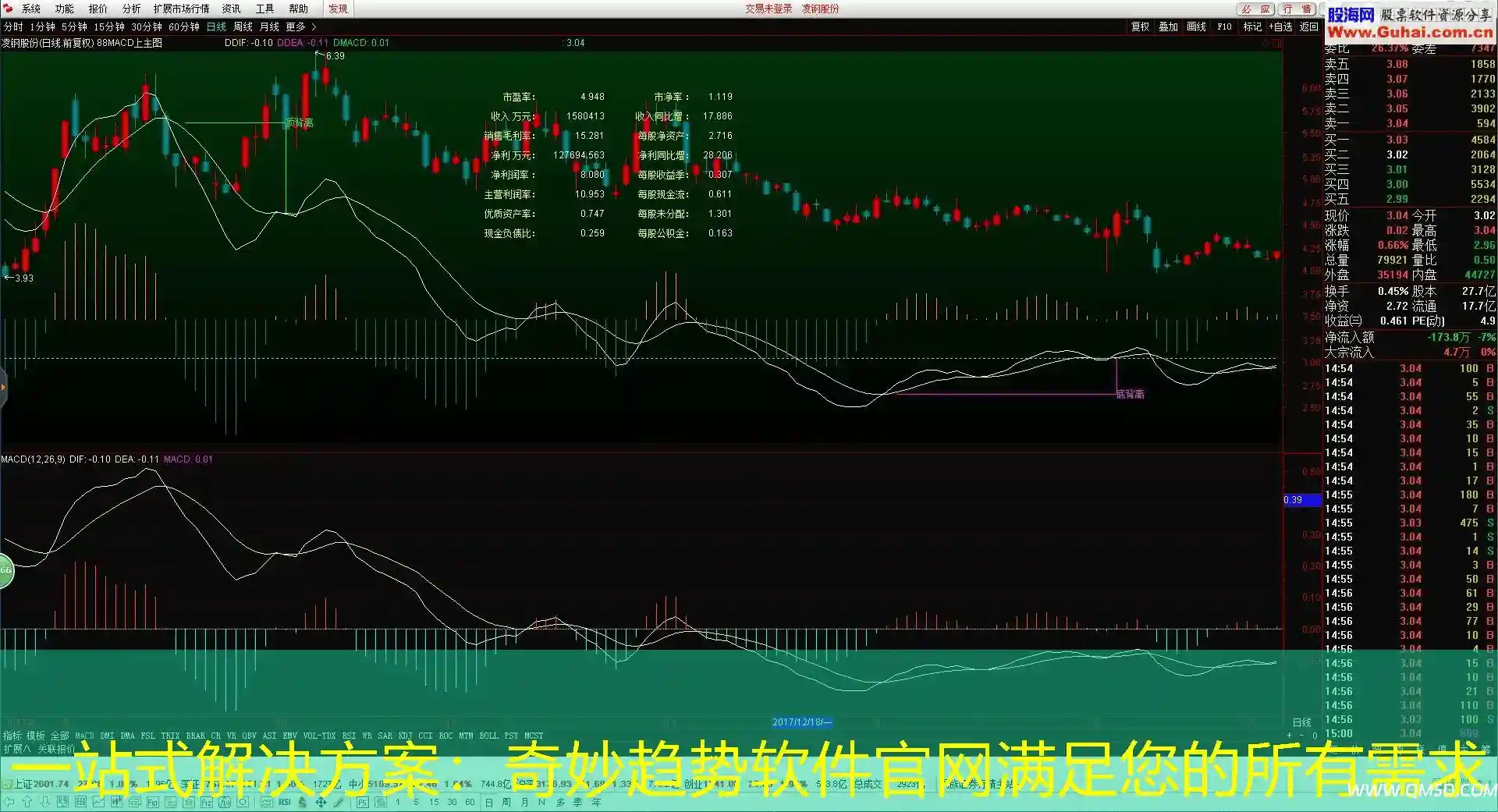Click the 标记 mark button
1498x812 pixels.
pos(1252,27)
